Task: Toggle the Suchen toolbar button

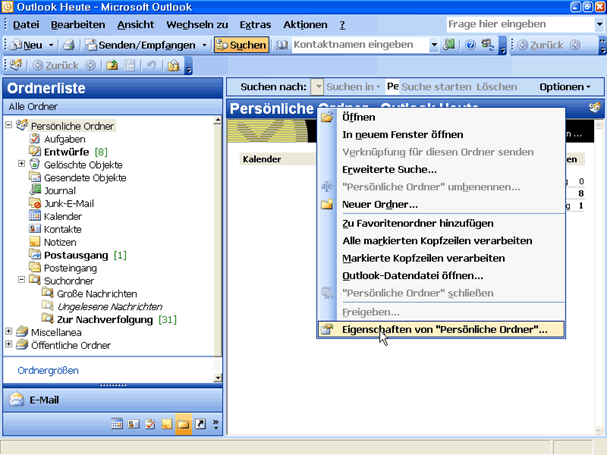Action: point(242,45)
